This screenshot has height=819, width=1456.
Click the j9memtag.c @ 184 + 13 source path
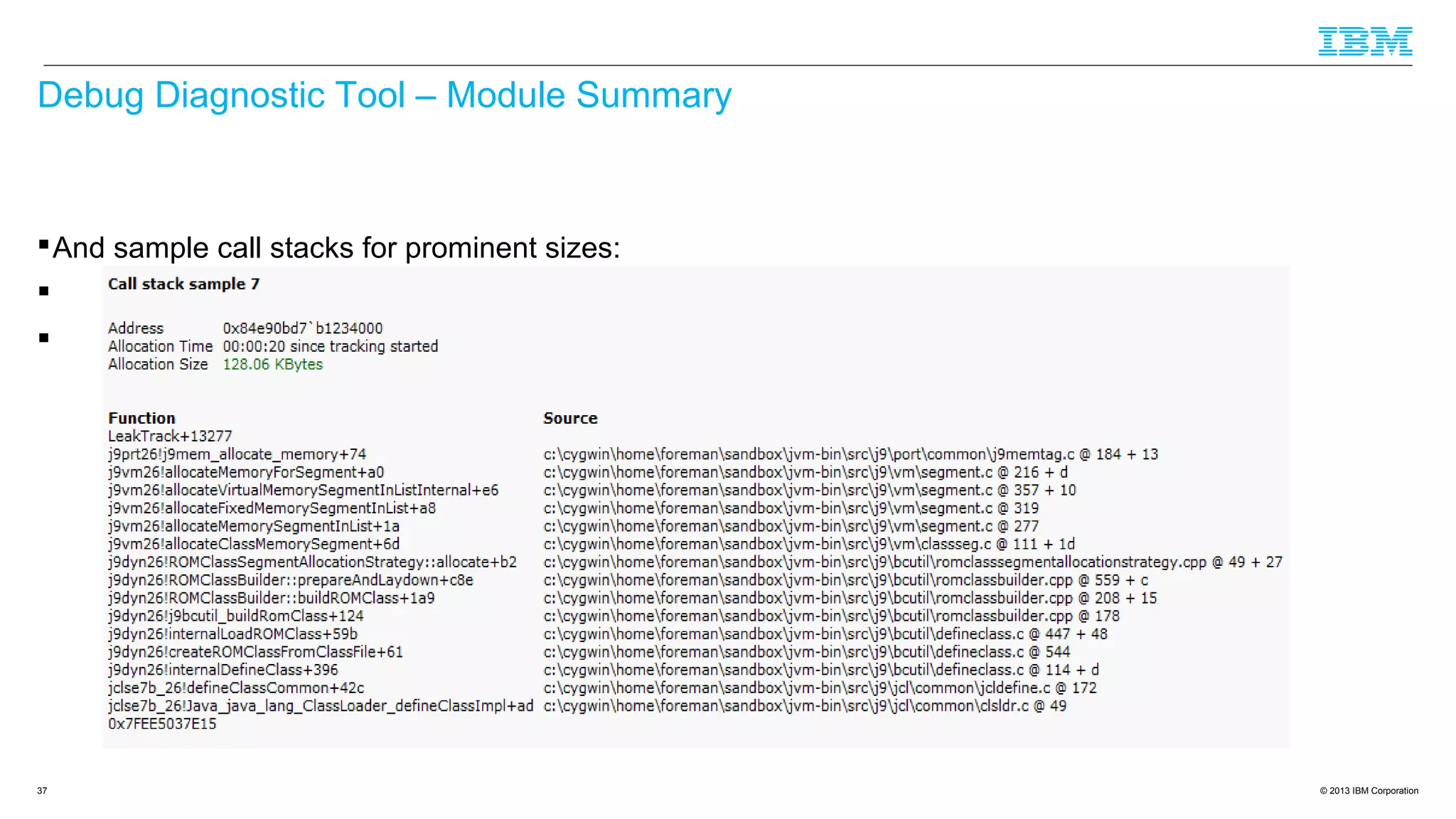pos(851,454)
